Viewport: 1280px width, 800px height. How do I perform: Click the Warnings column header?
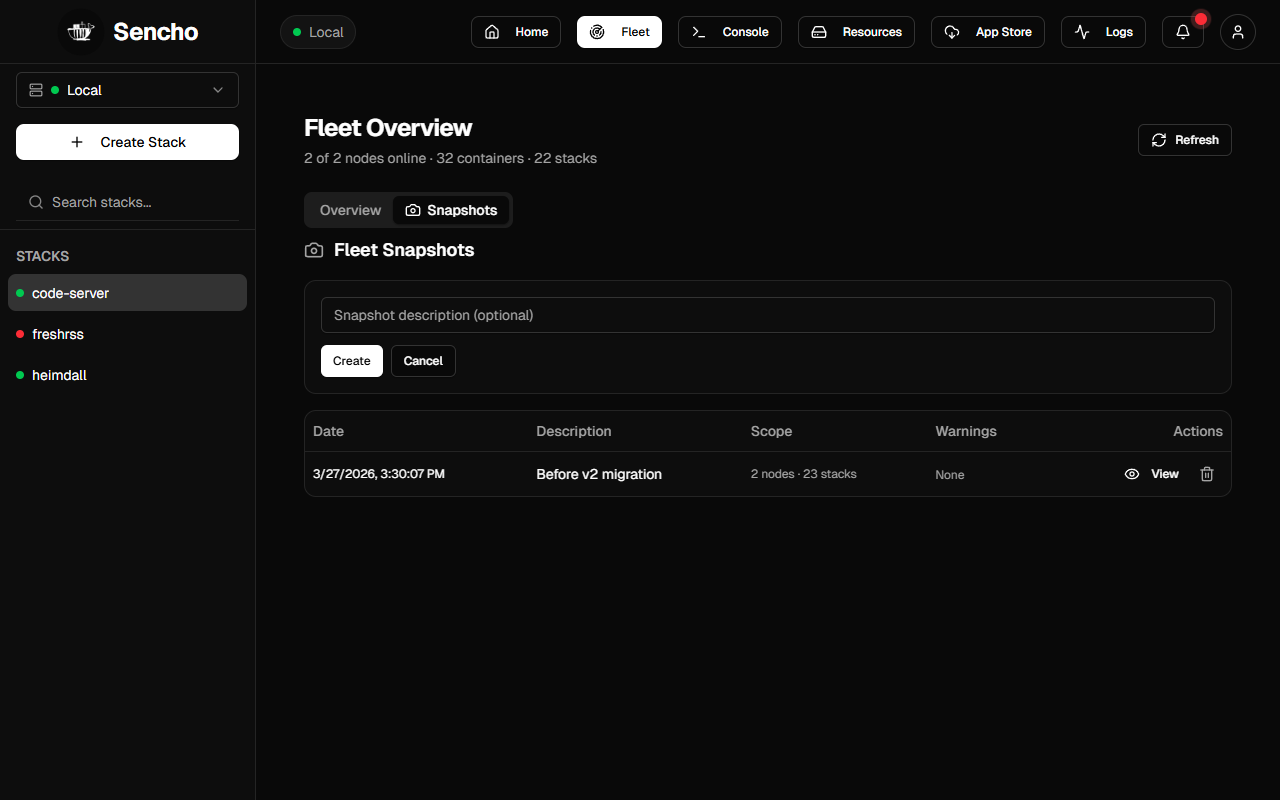(966, 431)
